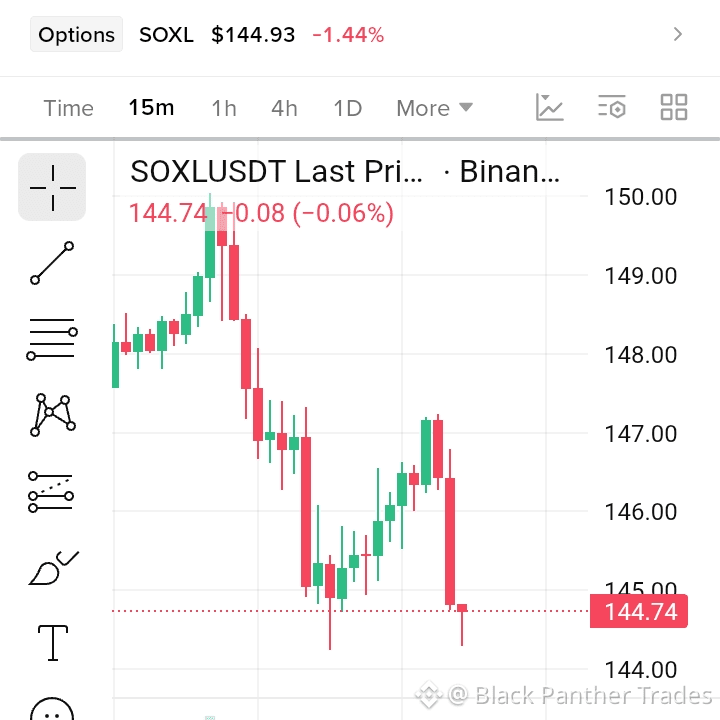Select the crosshair cursor tool

52,187
